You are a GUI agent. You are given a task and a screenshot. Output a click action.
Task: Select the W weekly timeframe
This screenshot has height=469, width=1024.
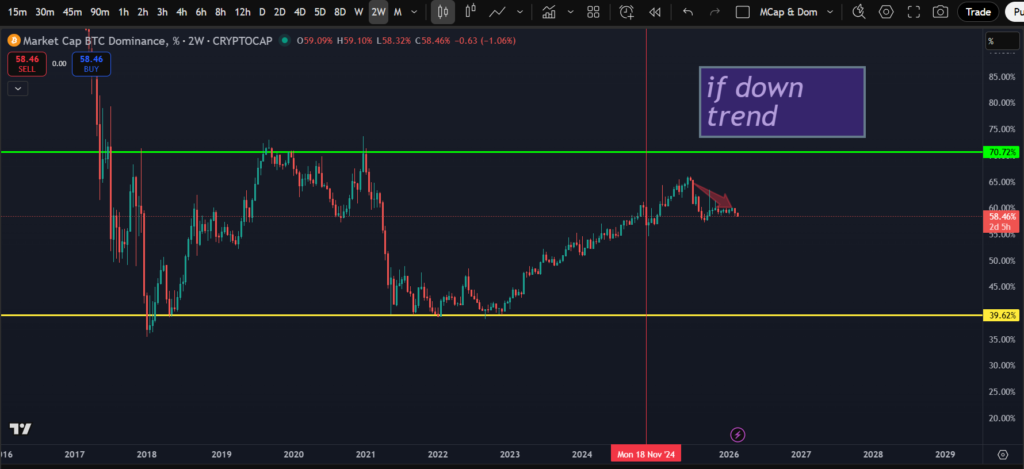(x=358, y=12)
